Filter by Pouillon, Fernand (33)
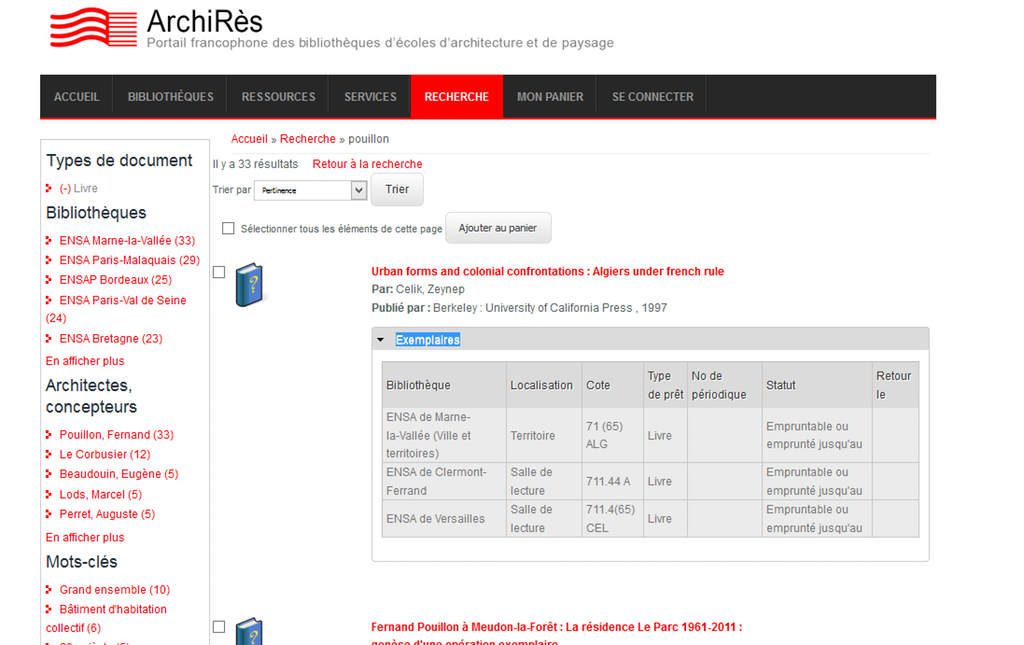Image resolution: width=1024 pixels, height=645 pixels. (116, 435)
